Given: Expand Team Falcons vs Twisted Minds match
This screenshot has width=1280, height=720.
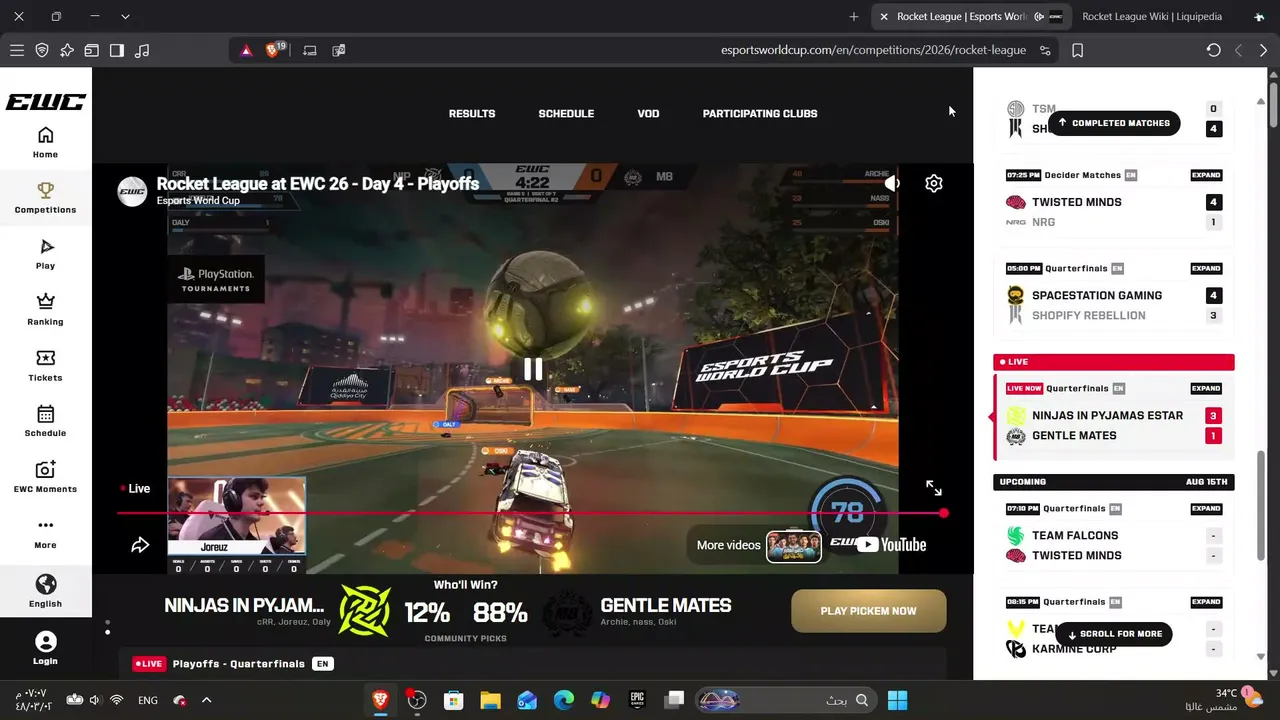Looking at the screenshot, I should (1206, 508).
